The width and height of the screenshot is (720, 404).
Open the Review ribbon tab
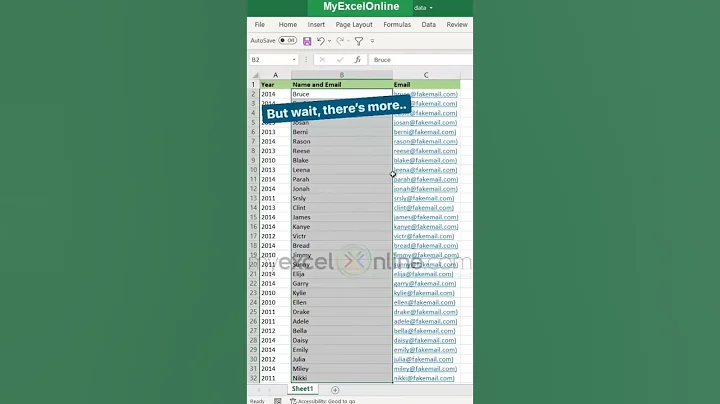pyautogui.click(x=457, y=24)
